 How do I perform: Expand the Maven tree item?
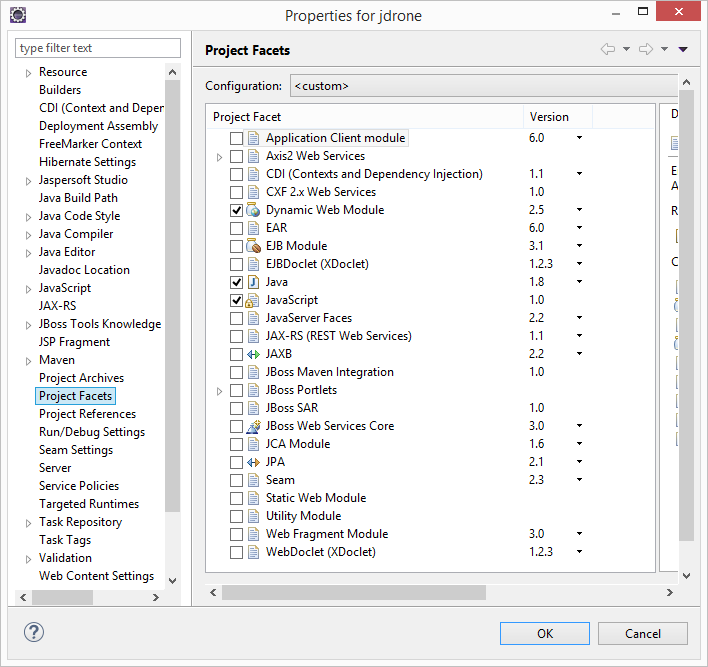[x=28, y=361]
